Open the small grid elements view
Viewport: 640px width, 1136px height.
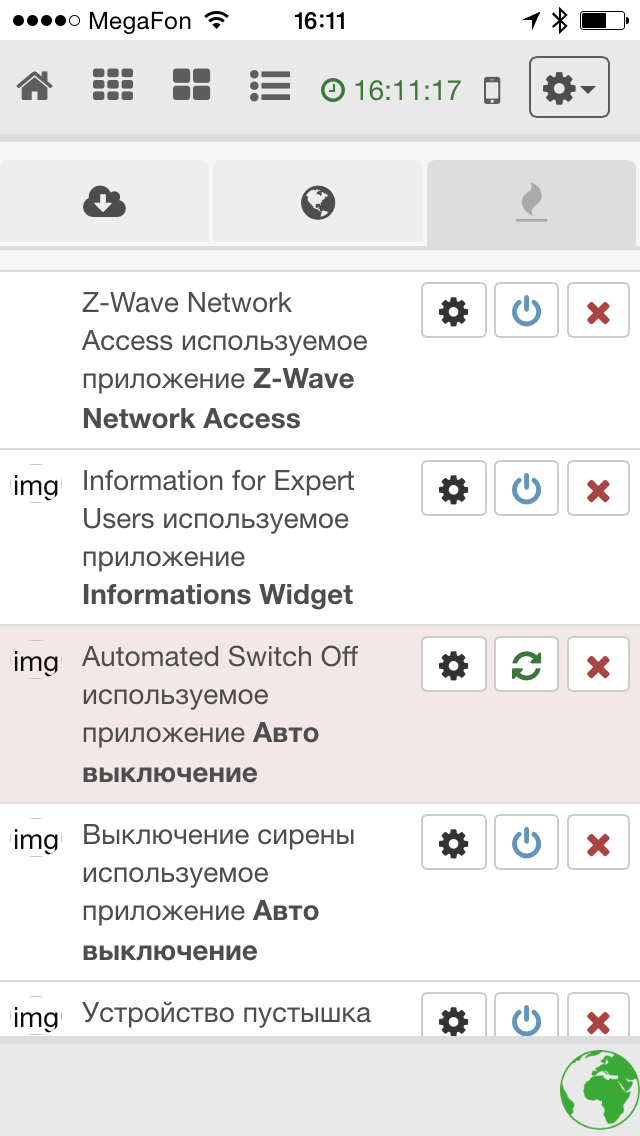113,87
